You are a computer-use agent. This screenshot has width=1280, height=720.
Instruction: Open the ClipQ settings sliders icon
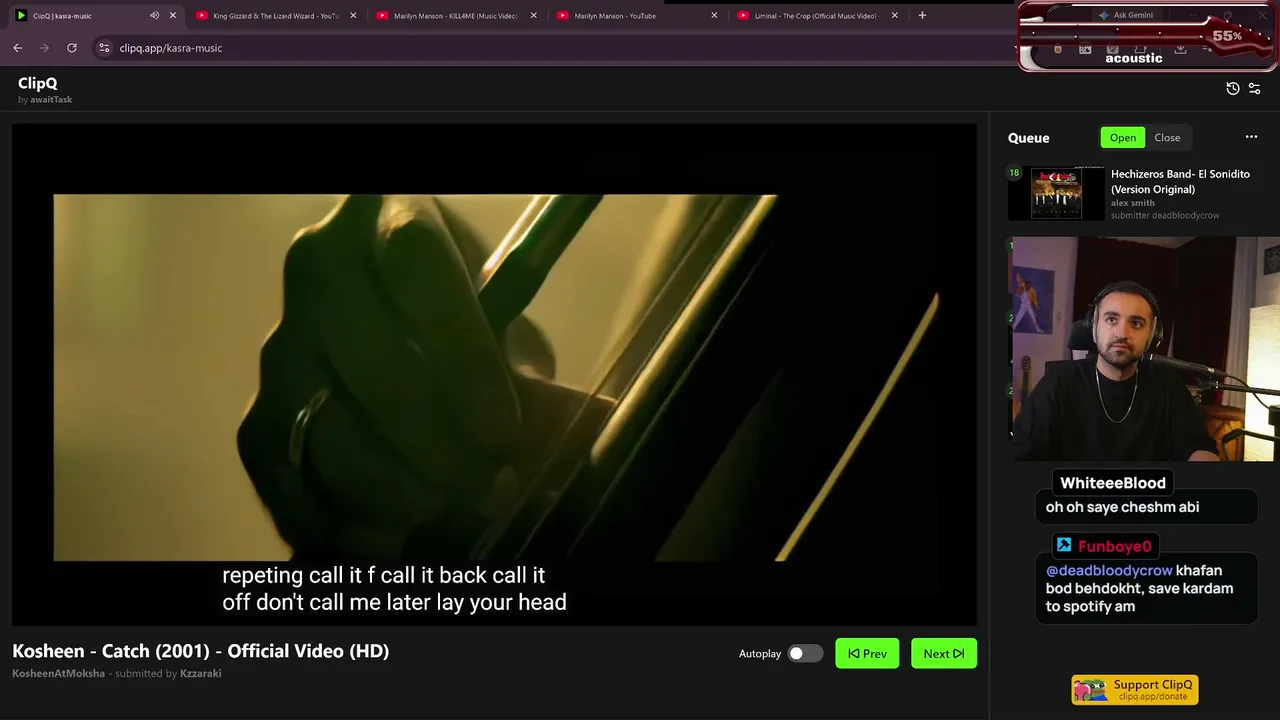1255,89
